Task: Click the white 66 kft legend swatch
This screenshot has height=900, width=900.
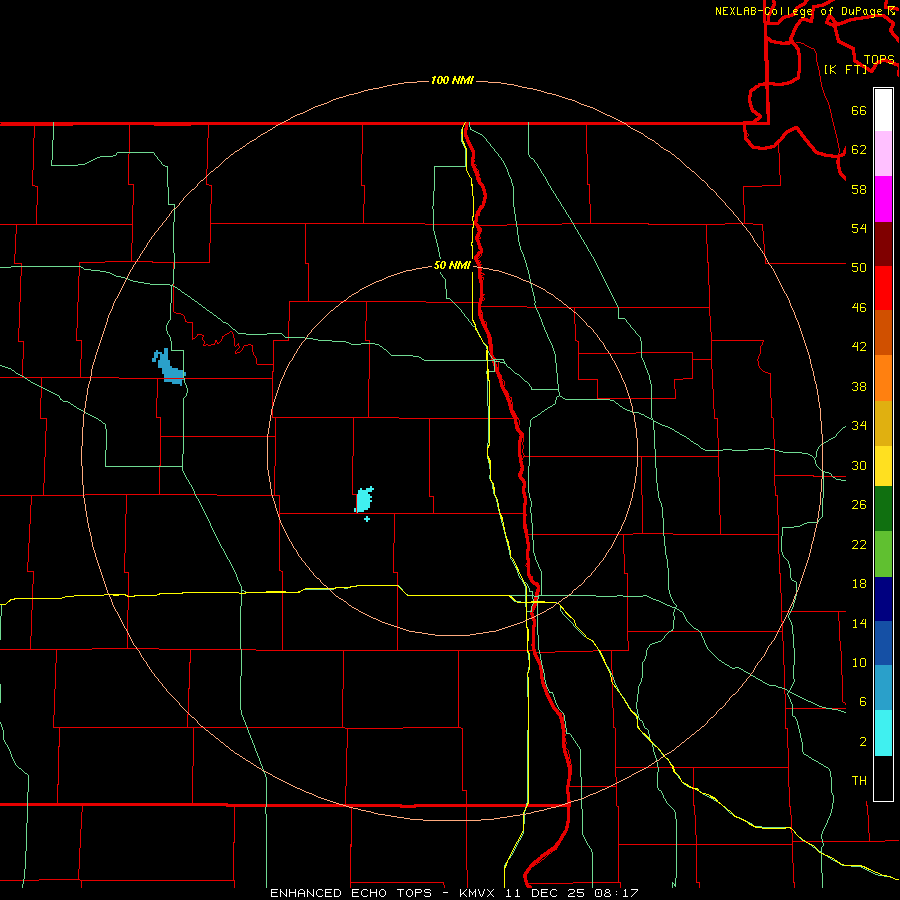Action: 883,110
